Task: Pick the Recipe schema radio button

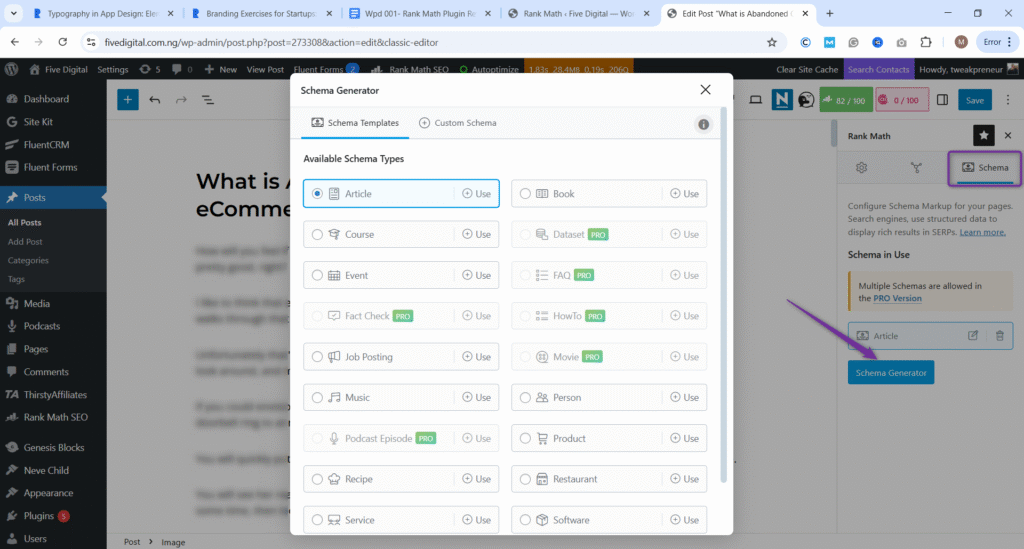Action: pos(317,478)
